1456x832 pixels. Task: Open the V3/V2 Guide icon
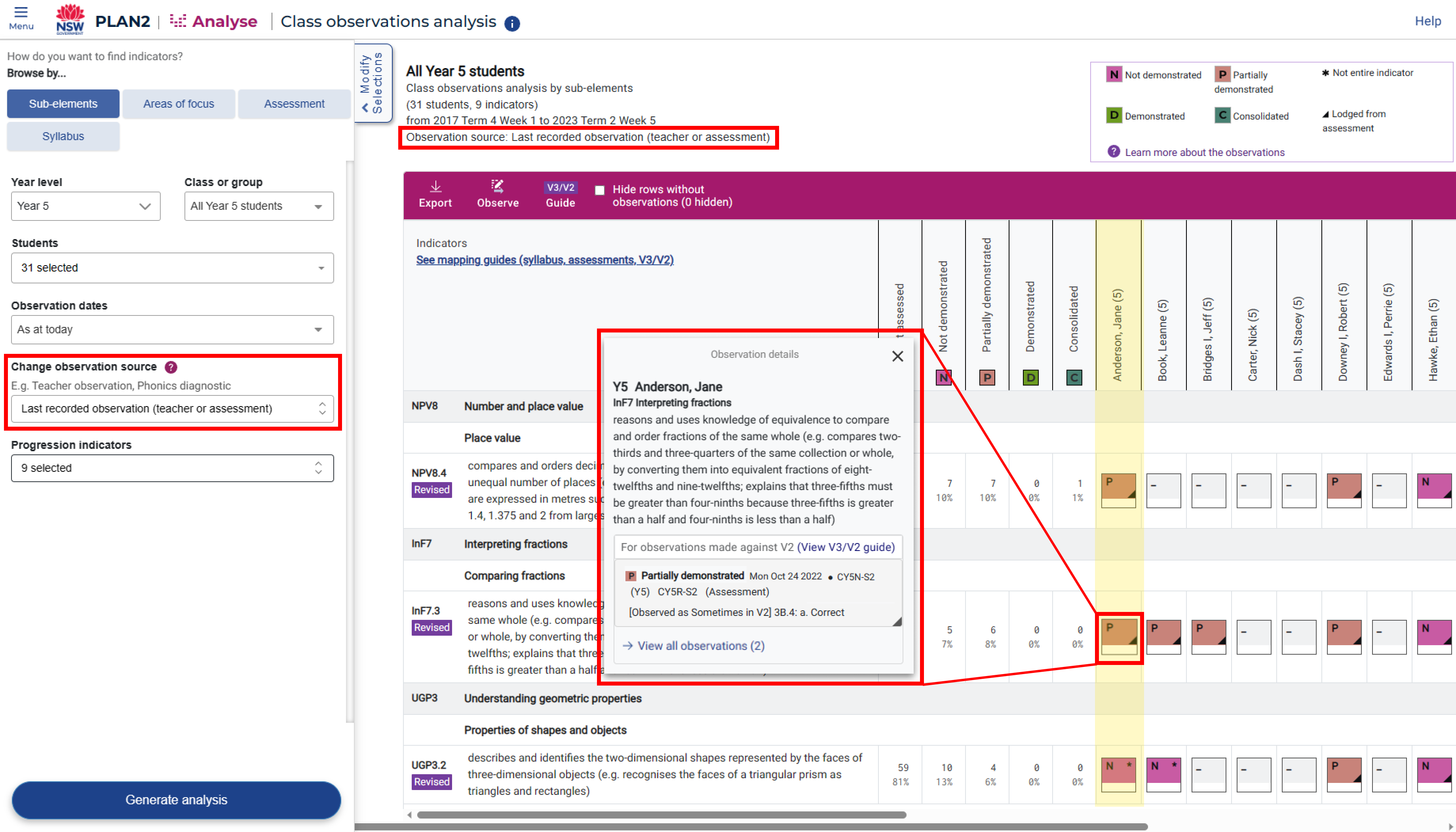click(560, 188)
